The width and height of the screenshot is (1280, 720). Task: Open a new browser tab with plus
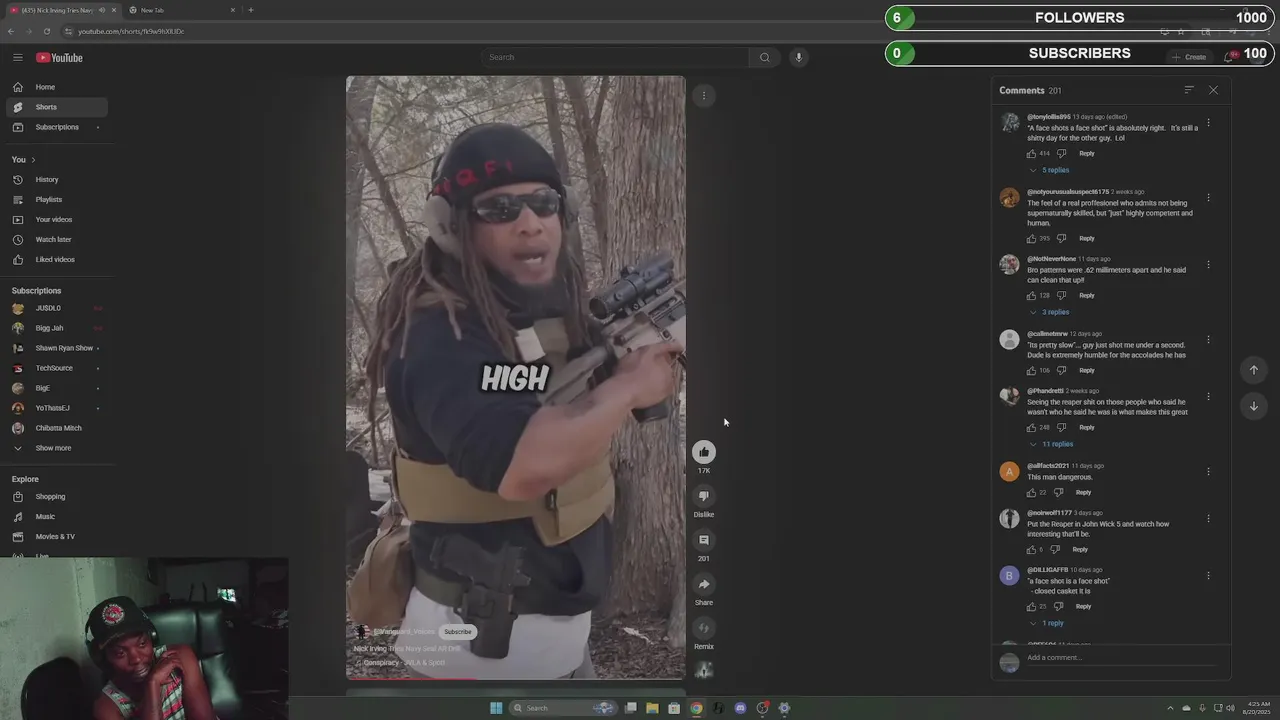click(250, 10)
